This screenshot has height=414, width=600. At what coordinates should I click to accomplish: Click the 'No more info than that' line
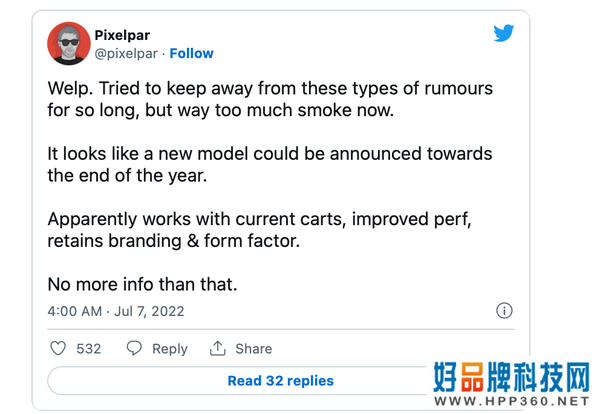pyautogui.click(x=142, y=285)
